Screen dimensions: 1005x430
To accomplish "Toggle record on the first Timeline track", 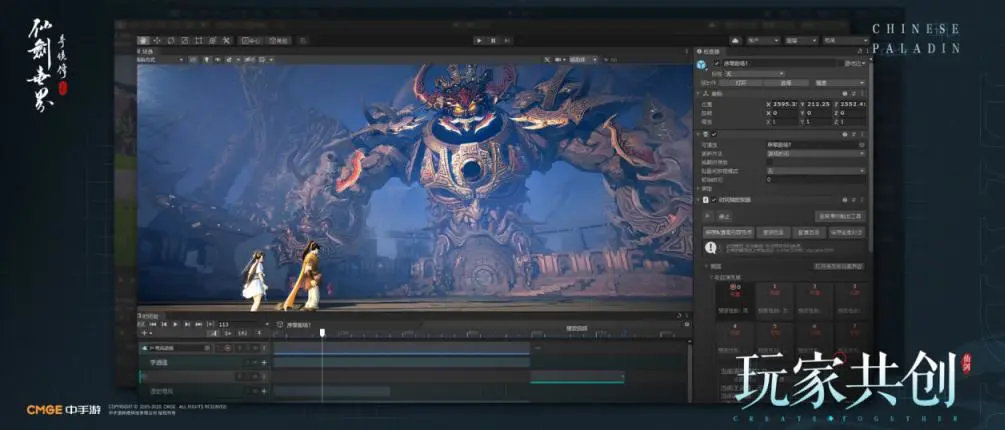I will tap(228, 348).
